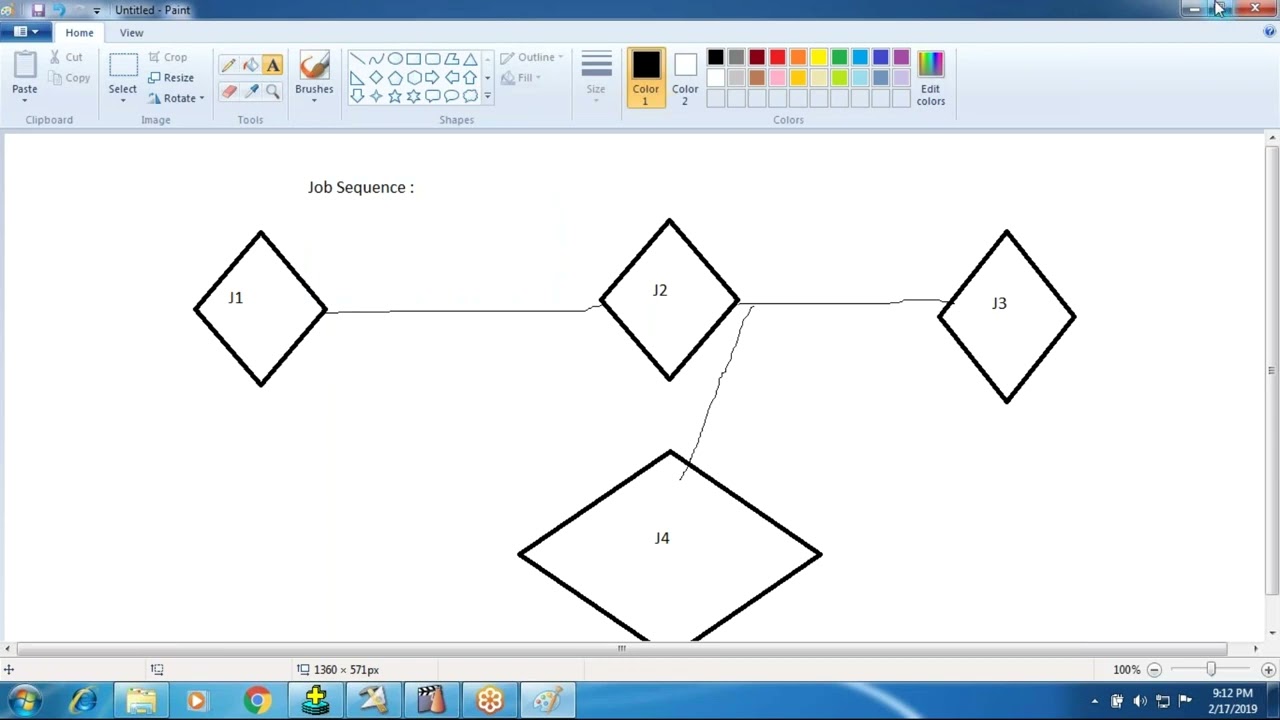Image resolution: width=1280 pixels, height=720 pixels.
Task: Select the Color picker eyedropper tool
Action: (x=251, y=91)
